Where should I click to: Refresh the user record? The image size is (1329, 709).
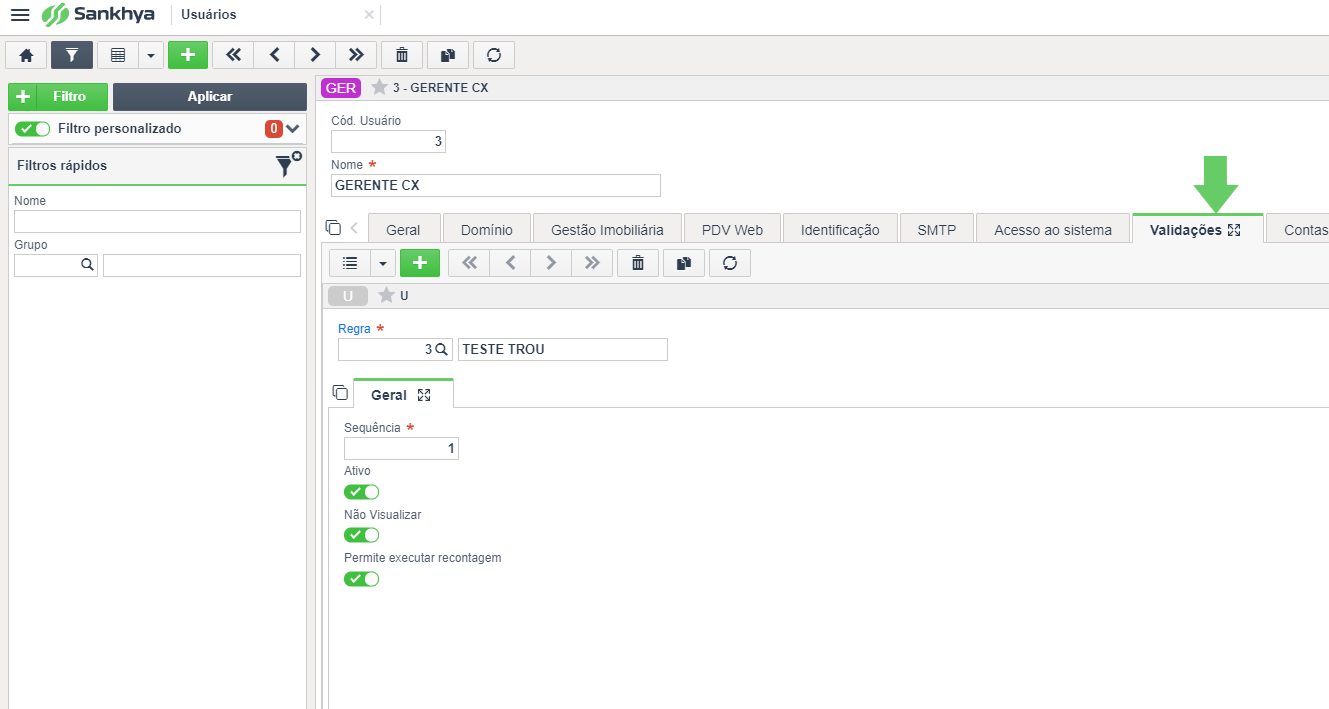pos(493,55)
